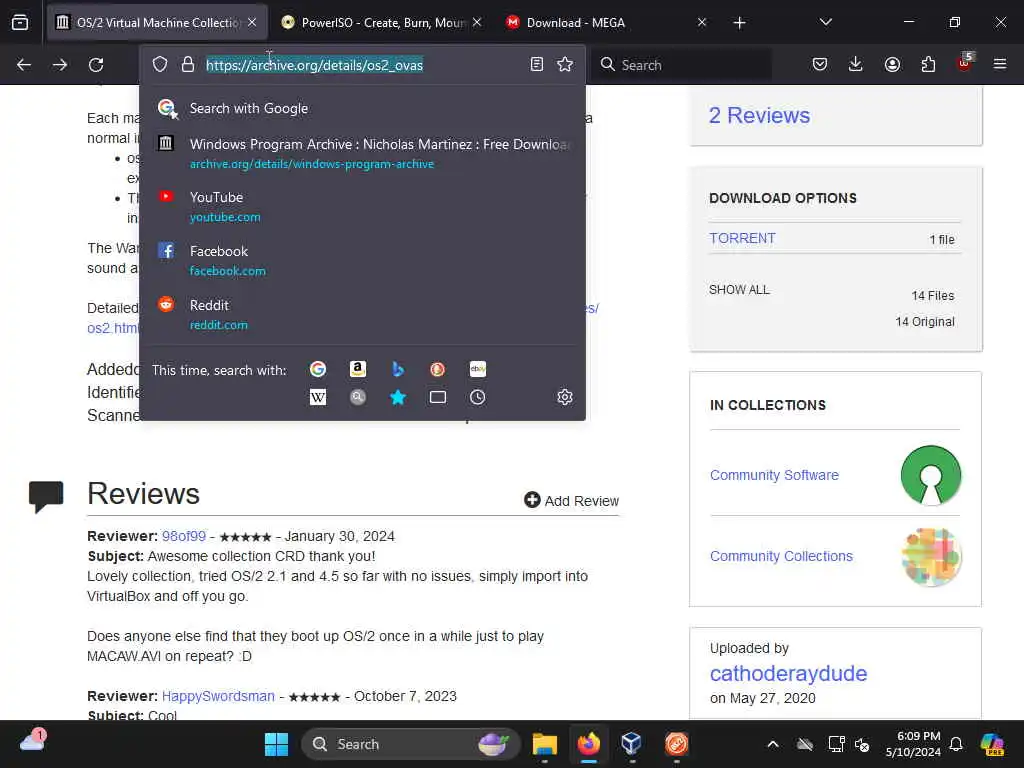
Task: Open VirtualBox from the taskbar
Action: click(x=632, y=744)
